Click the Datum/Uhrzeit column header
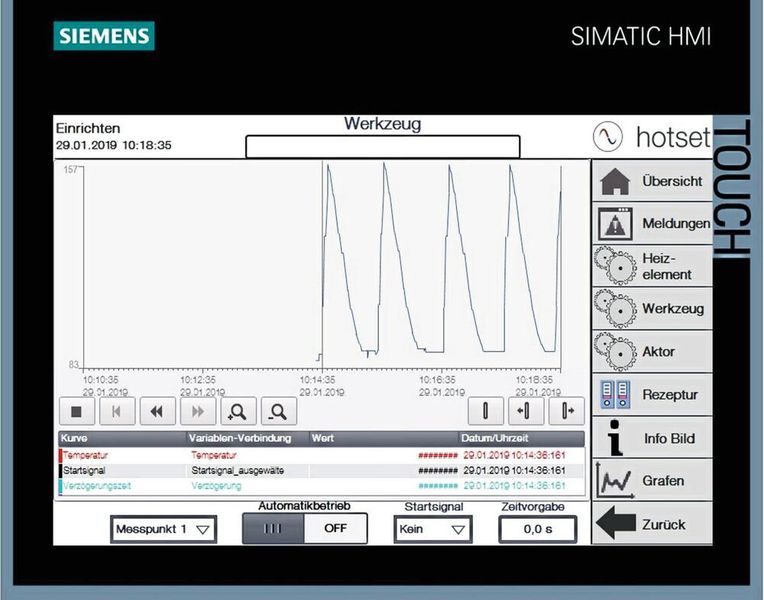Viewport: 764px width, 600px height. pyautogui.click(x=522, y=438)
